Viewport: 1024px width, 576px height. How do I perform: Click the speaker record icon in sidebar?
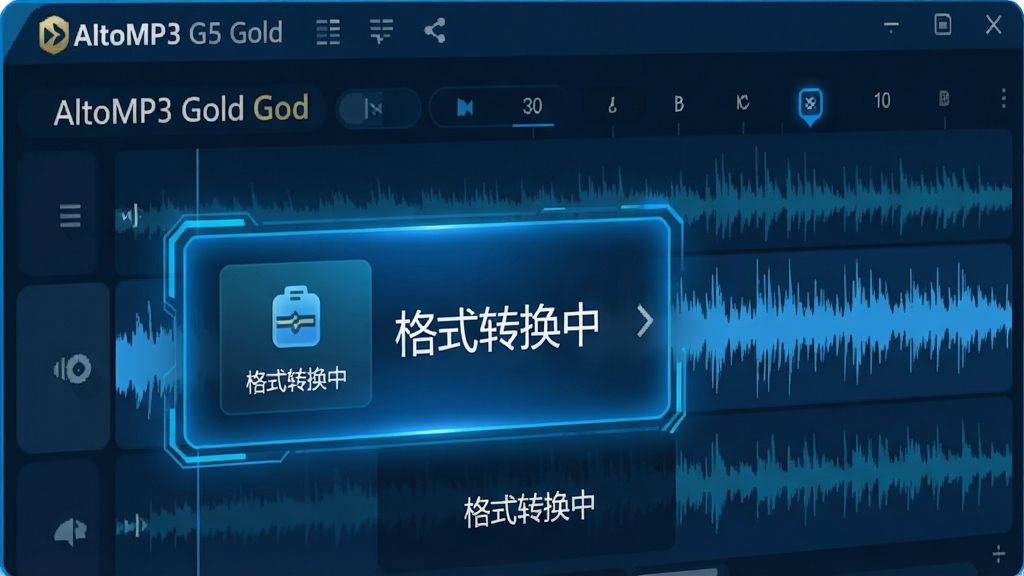[x=72, y=369]
